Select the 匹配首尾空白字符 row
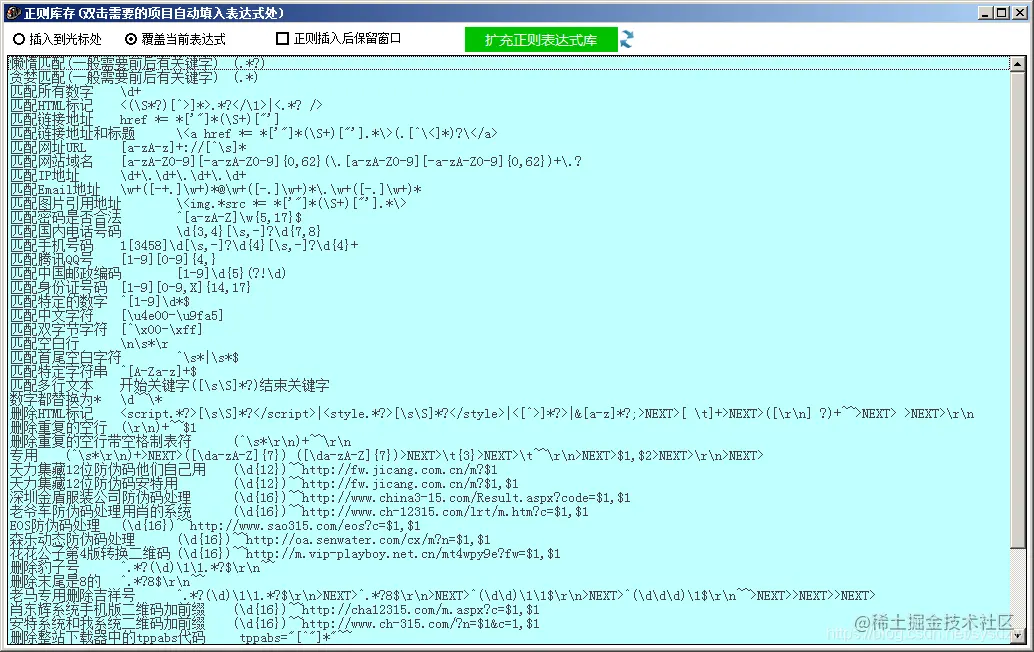This screenshot has height=652, width=1034. click(x=508, y=357)
